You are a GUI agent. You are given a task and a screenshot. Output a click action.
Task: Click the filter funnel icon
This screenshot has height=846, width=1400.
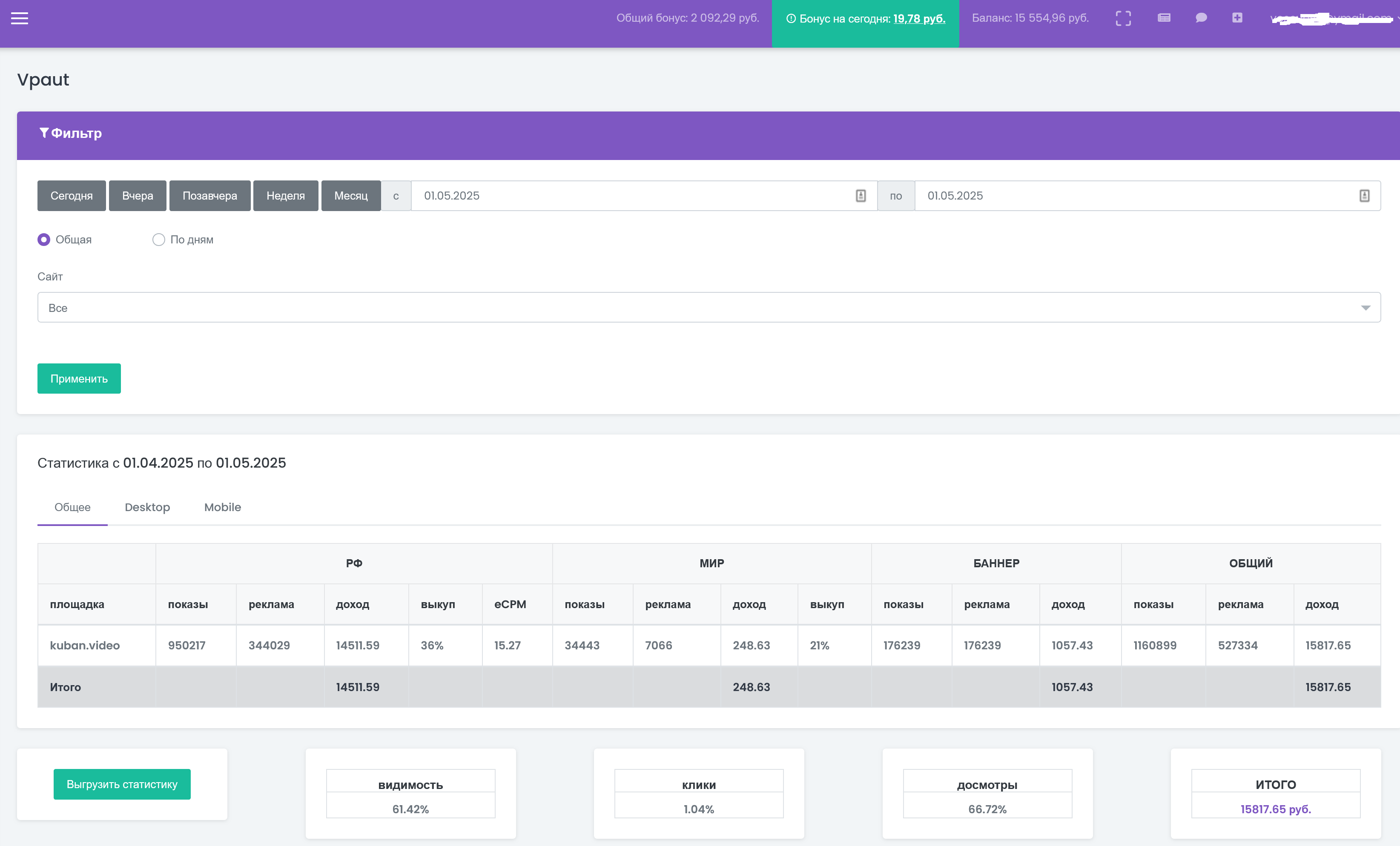(x=44, y=133)
